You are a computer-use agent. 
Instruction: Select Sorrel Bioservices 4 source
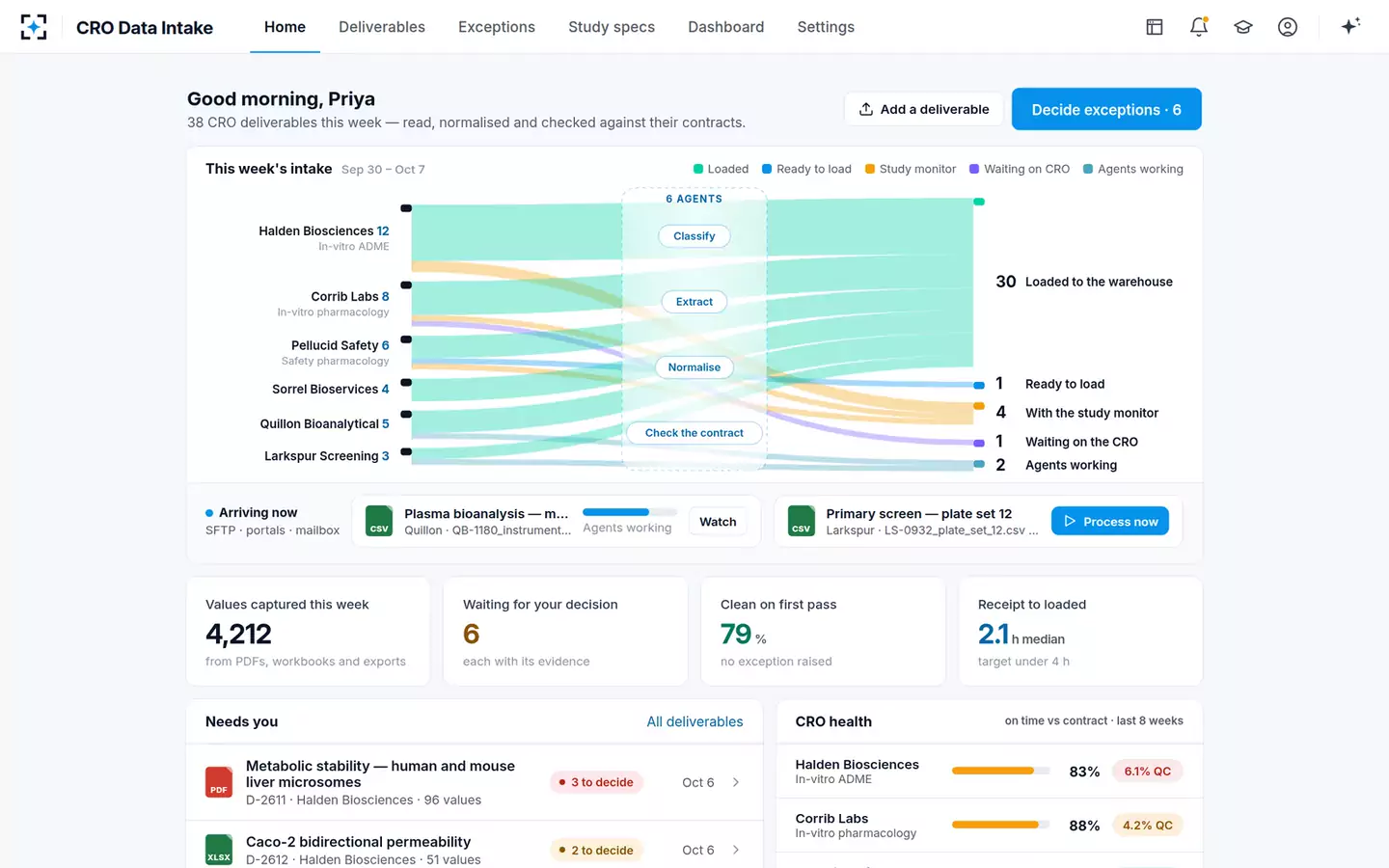click(x=331, y=389)
